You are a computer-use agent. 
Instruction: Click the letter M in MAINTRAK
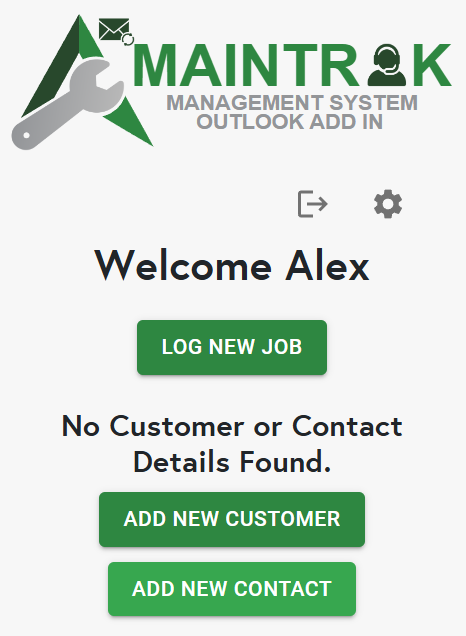click(156, 65)
